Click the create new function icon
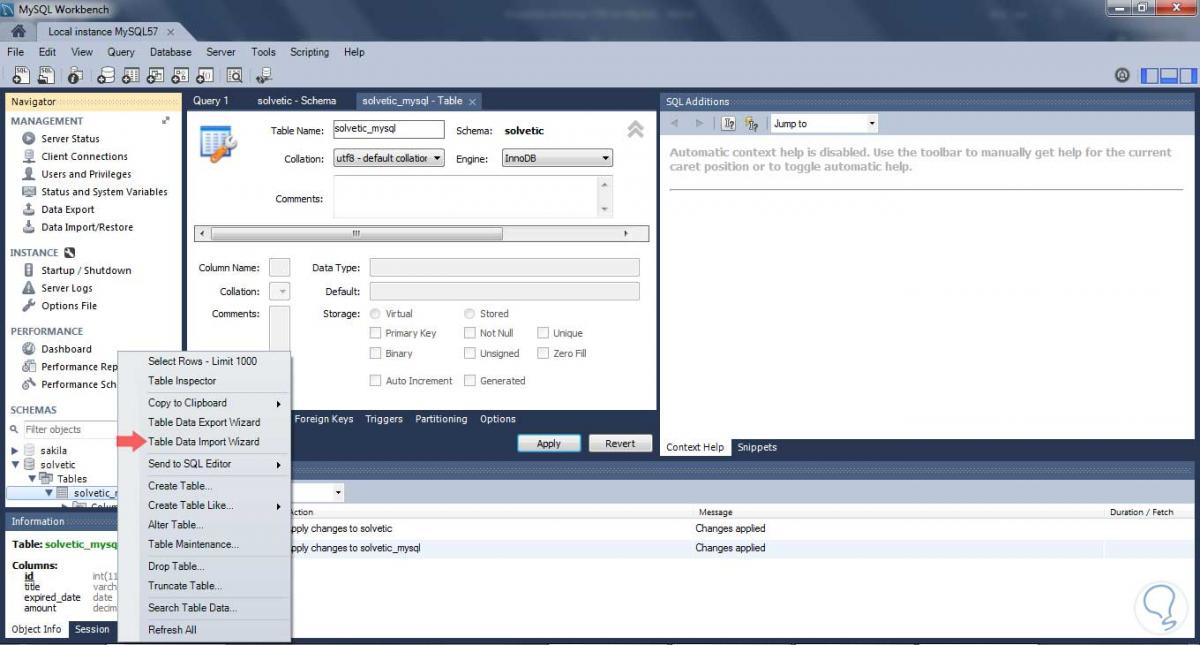The width and height of the screenshot is (1200, 645). (x=206, y=75)
